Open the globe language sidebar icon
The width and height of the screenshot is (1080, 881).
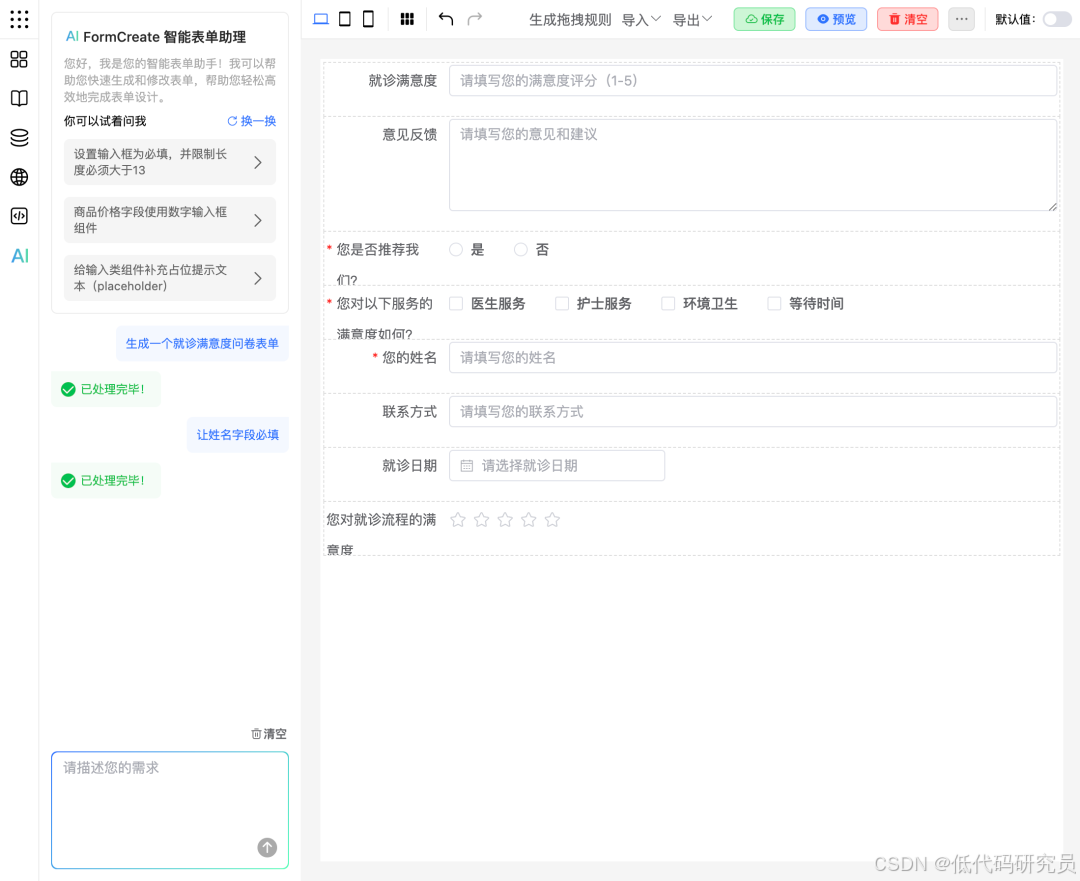[19, 177]
